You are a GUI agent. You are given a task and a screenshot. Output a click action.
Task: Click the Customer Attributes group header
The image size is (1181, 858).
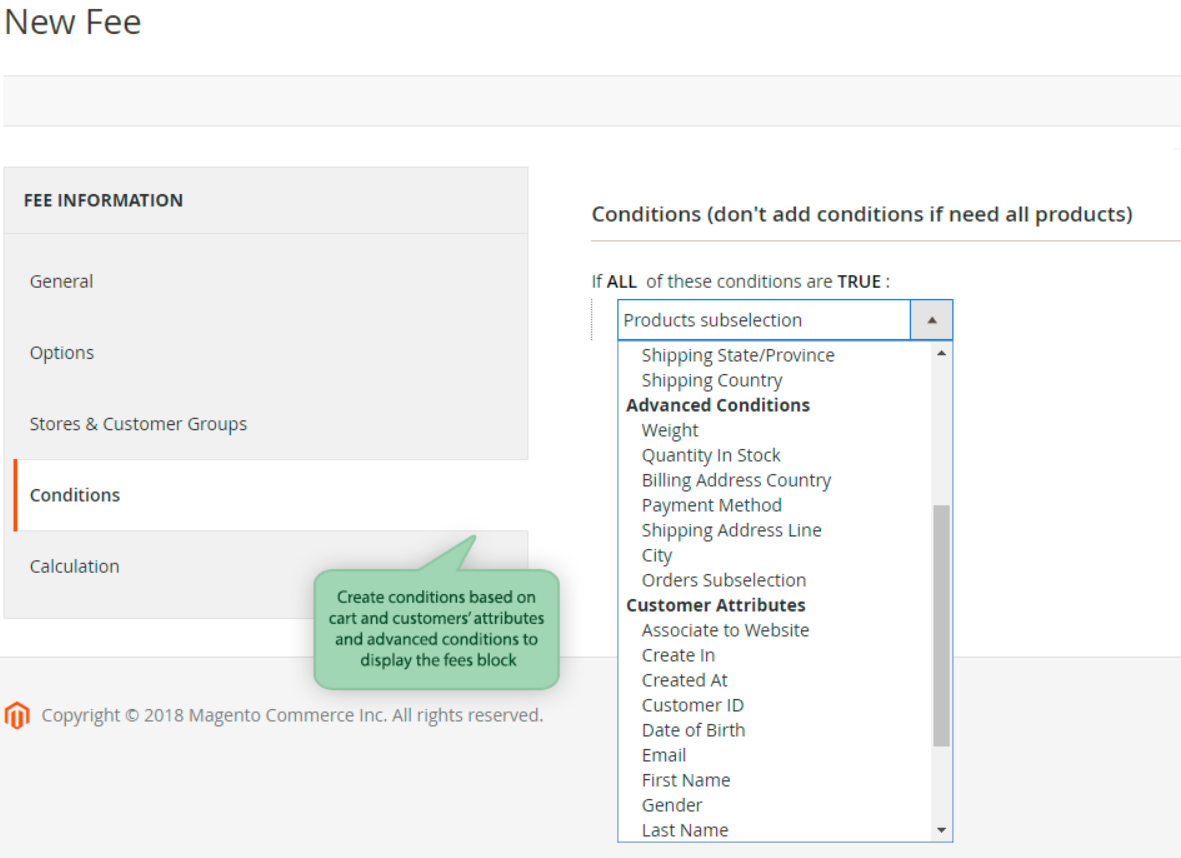(716, 606)
